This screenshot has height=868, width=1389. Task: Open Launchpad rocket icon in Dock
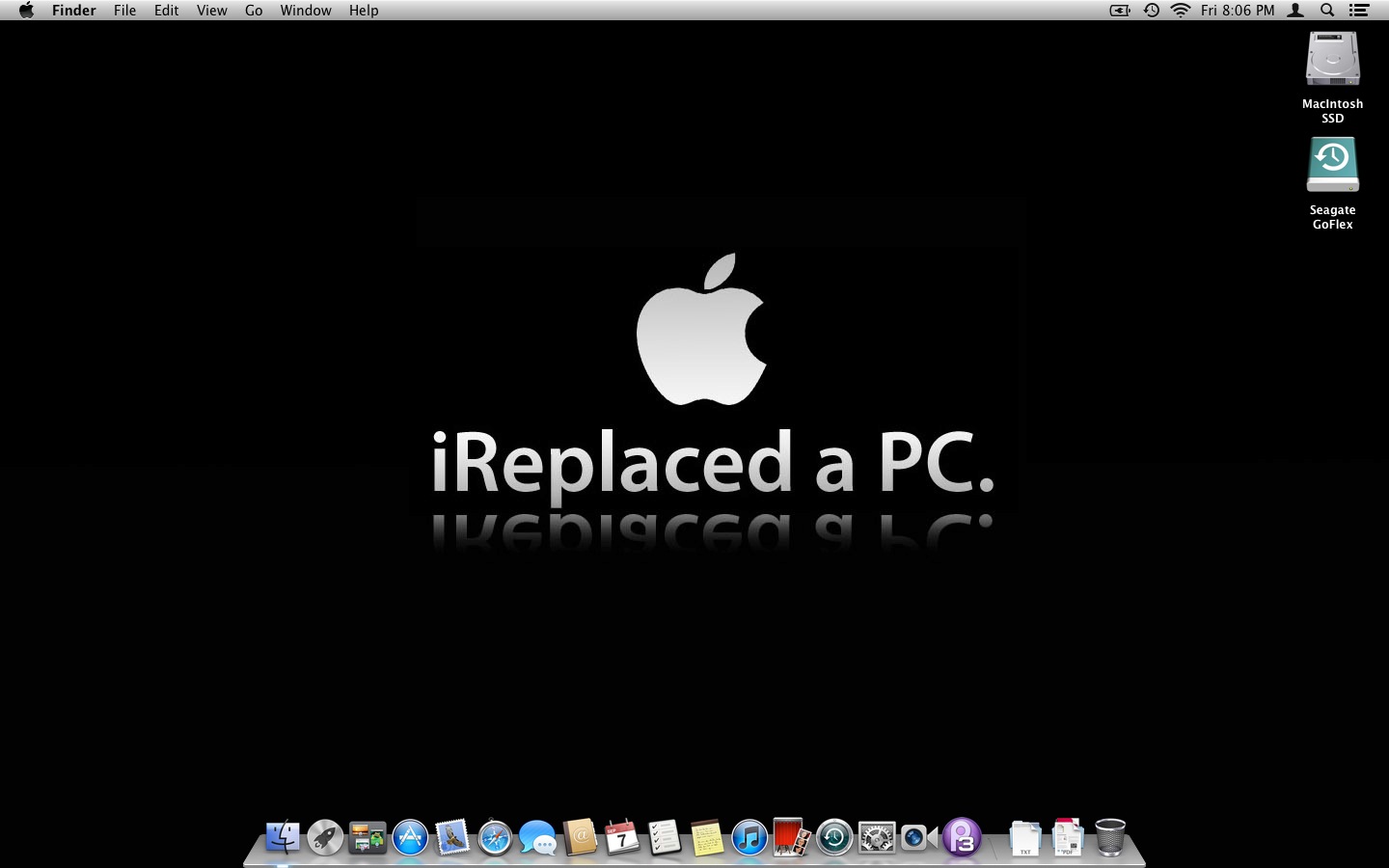click(325, 837)
